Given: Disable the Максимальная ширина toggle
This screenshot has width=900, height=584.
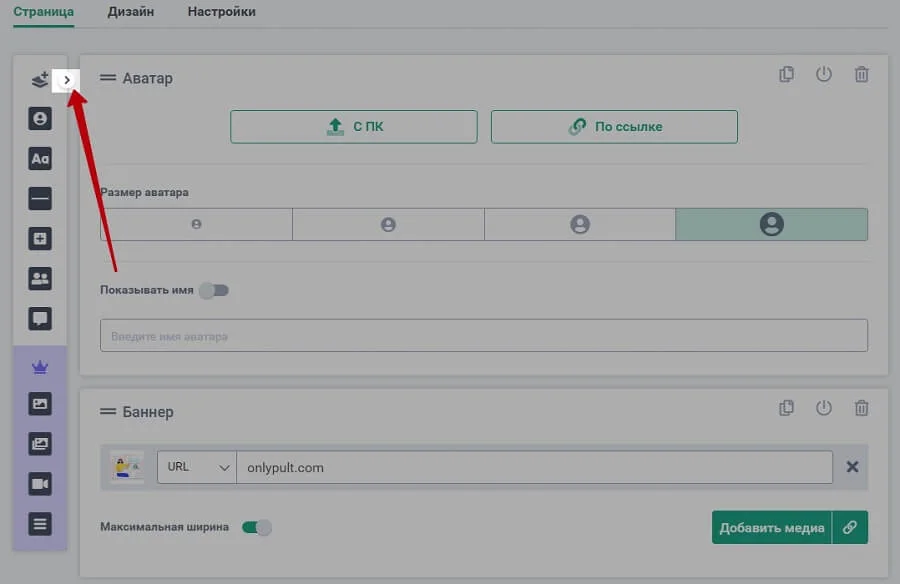Looking at the screenshot, I should pyautogui.click(x=257, y=527).
